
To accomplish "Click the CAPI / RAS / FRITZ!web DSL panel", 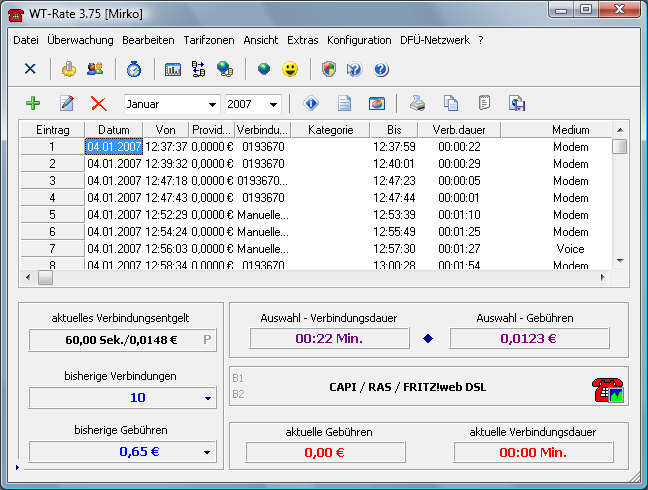I will [x=429, y=387].
